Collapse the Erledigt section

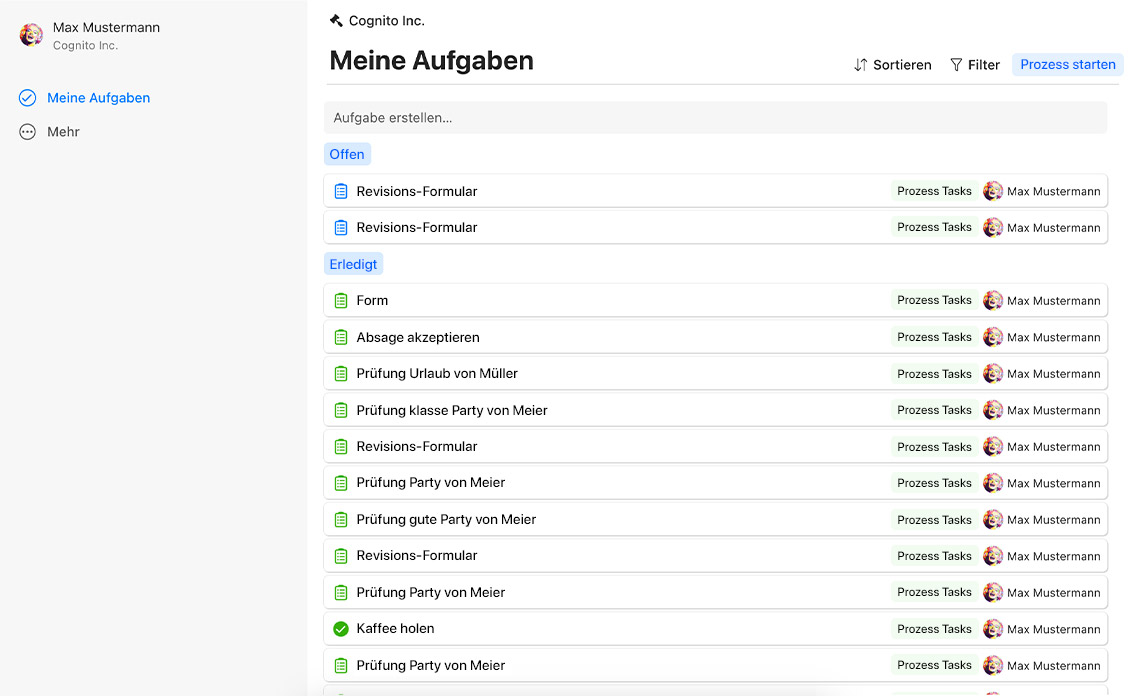pos(354,264)
